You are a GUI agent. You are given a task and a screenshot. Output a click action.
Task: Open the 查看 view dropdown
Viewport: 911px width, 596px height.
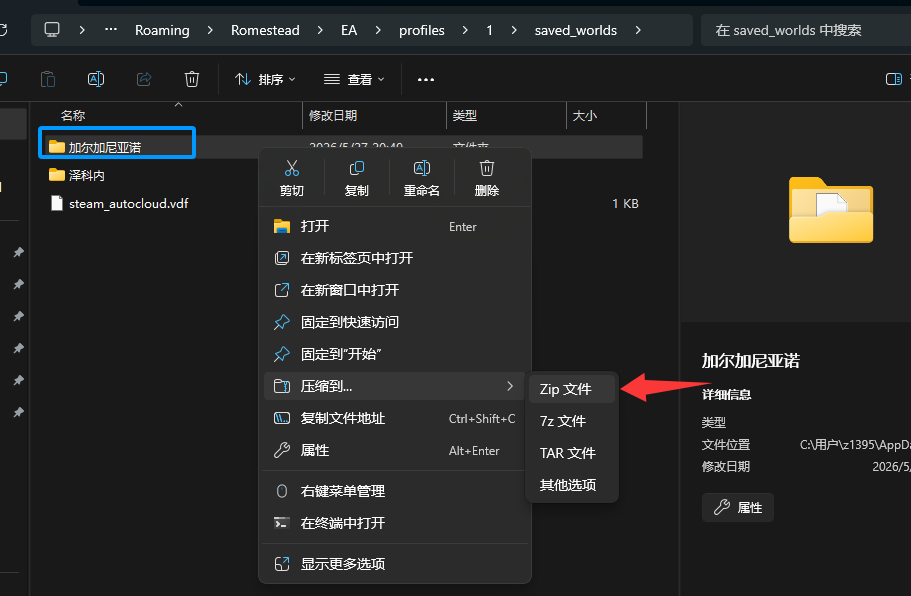coord(354,79)
